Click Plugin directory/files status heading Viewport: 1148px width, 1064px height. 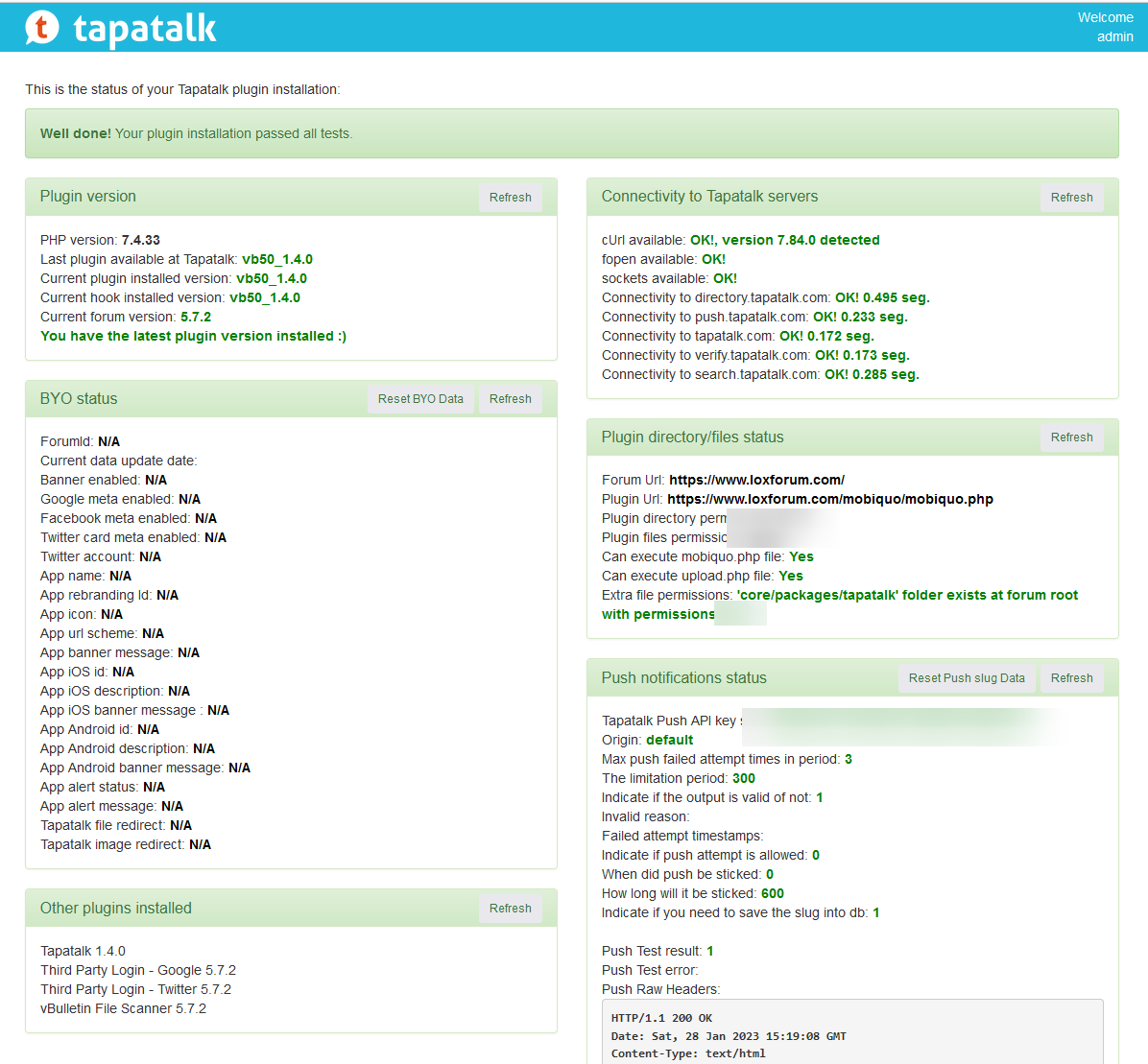click(693, 437)
